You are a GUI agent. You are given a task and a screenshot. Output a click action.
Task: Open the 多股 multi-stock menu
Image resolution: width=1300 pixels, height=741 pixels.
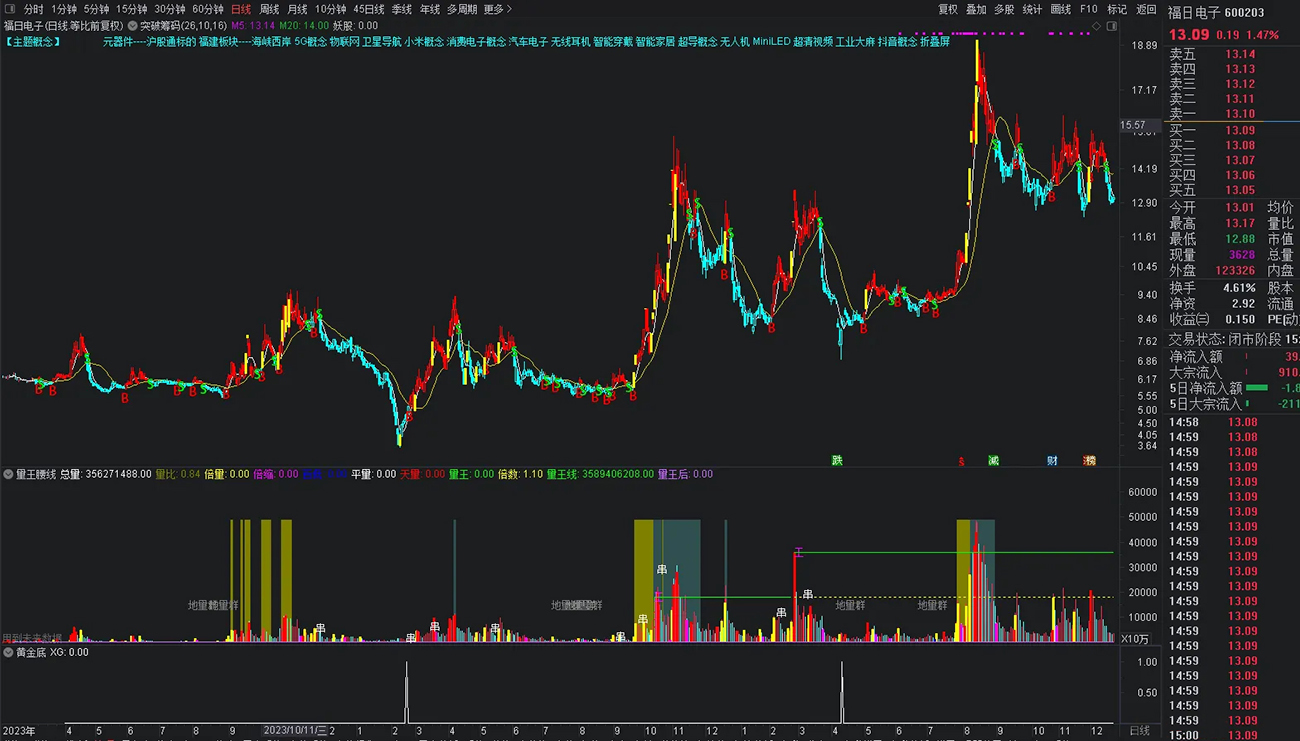click(x=1004, y=9)
